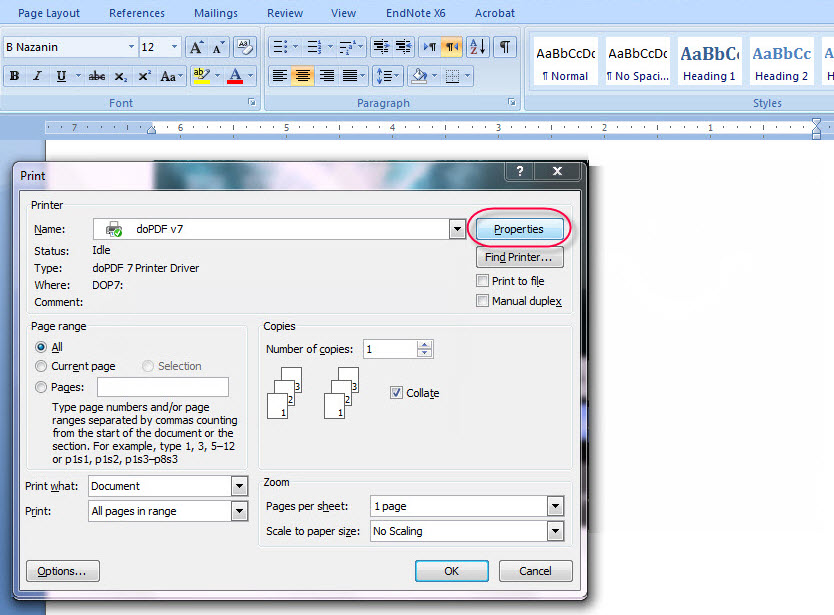Open the Mailings ribbon tab
Image resolution: width=834 pixels, height=615 pixels.
click(x=216, y=13)
